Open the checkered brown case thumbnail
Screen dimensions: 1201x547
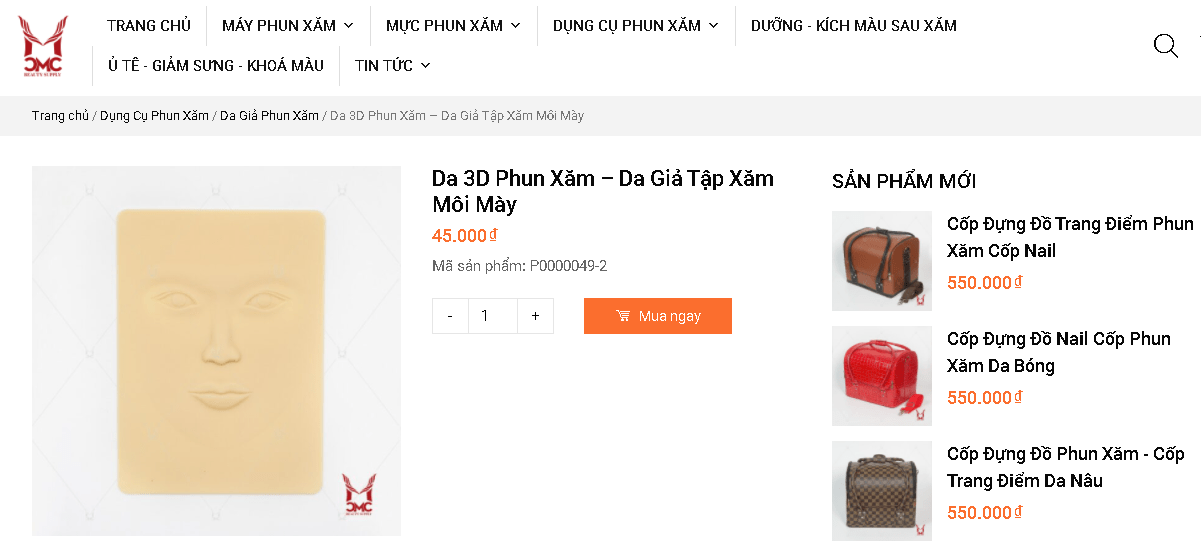coord(882,491)
